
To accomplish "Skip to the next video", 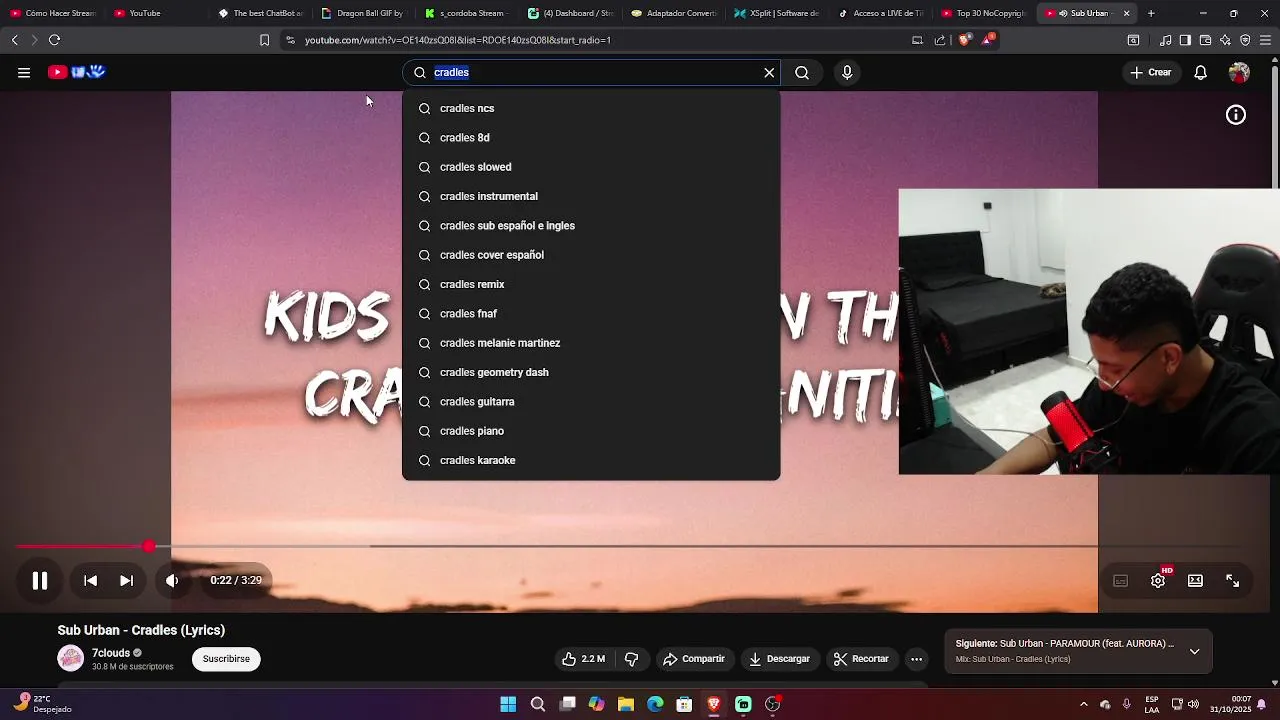I will [x=126, y=580].
